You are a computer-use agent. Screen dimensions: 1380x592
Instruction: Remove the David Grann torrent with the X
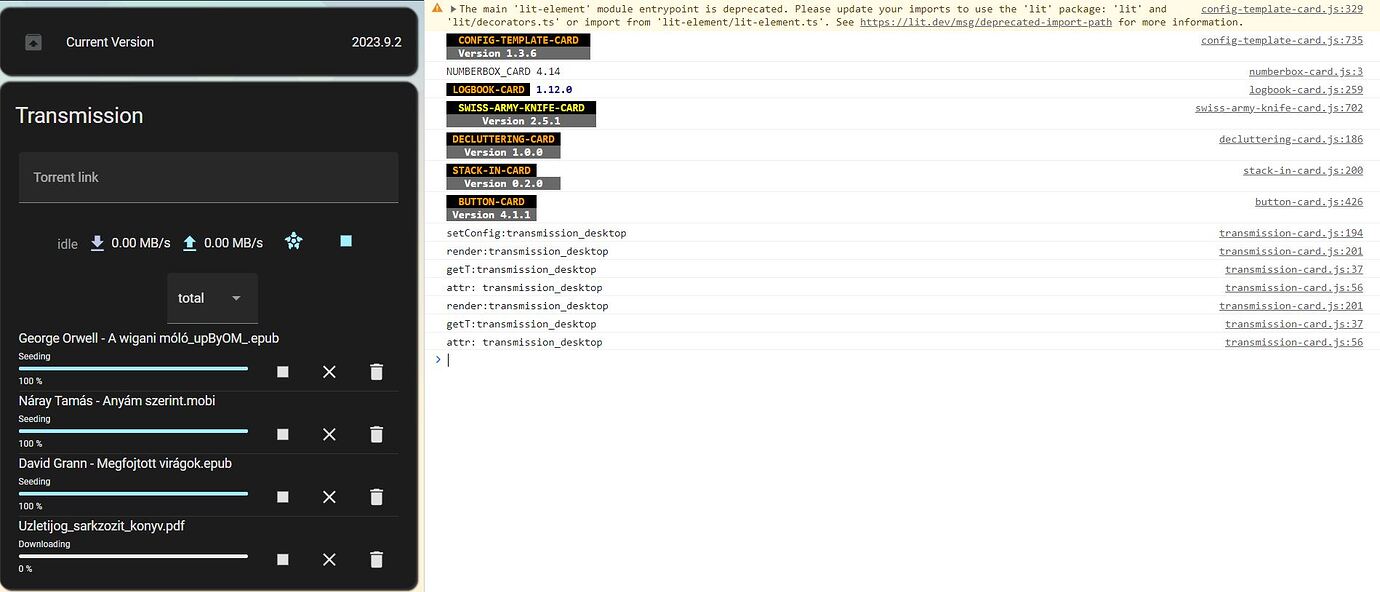[329, 497]
